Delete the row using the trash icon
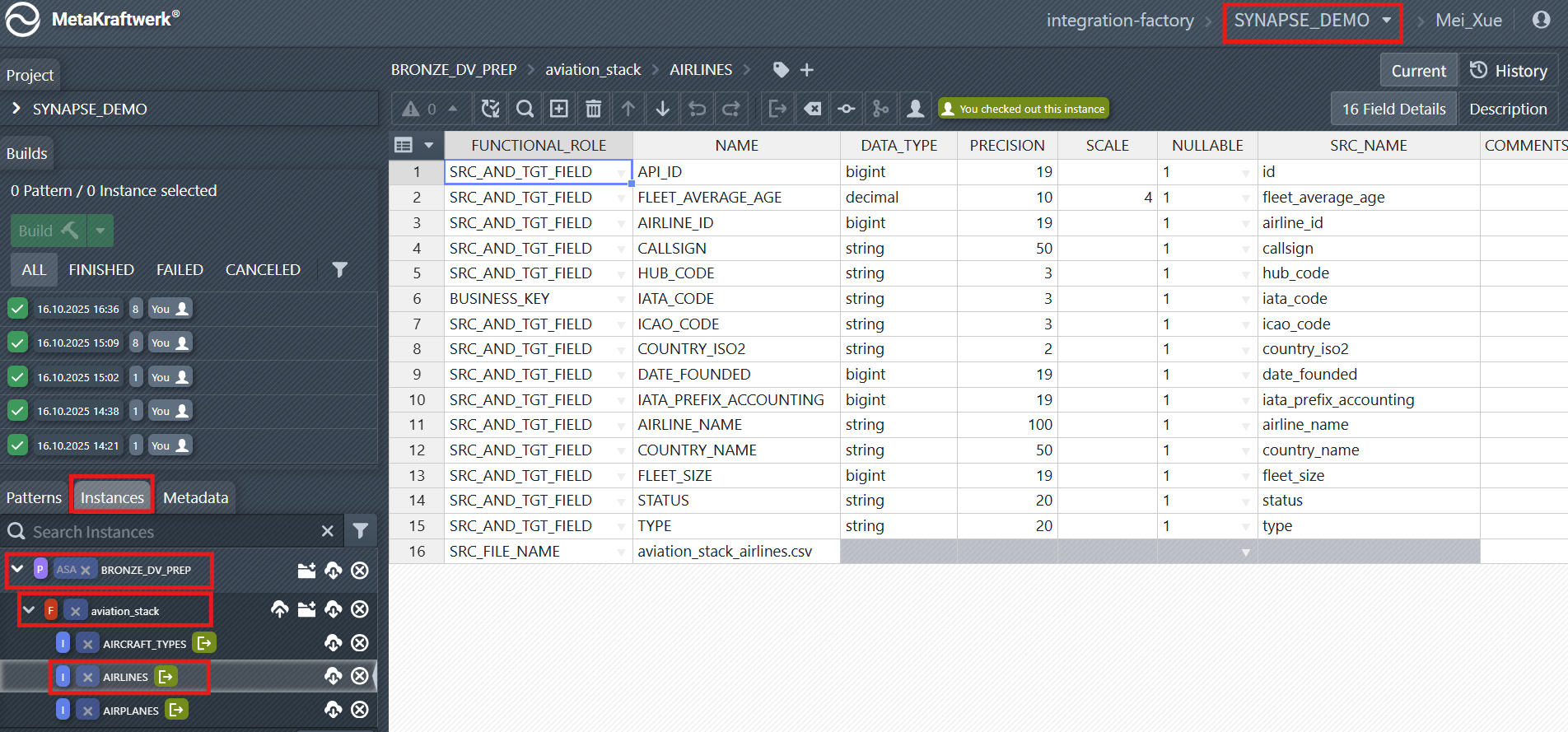 click(x=593, y=109)
